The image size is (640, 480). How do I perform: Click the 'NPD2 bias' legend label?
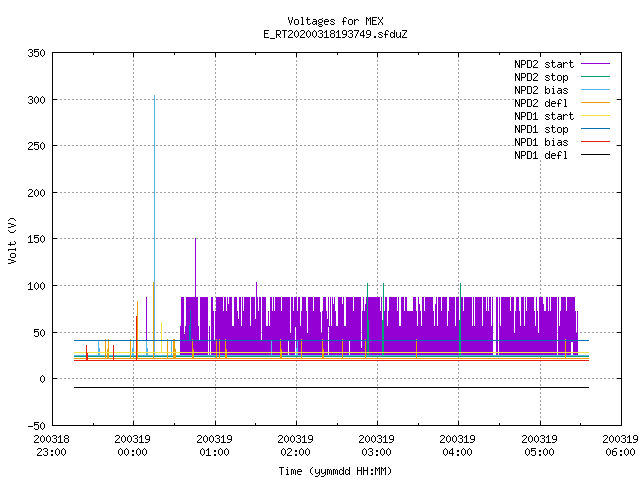coord(541,90)
